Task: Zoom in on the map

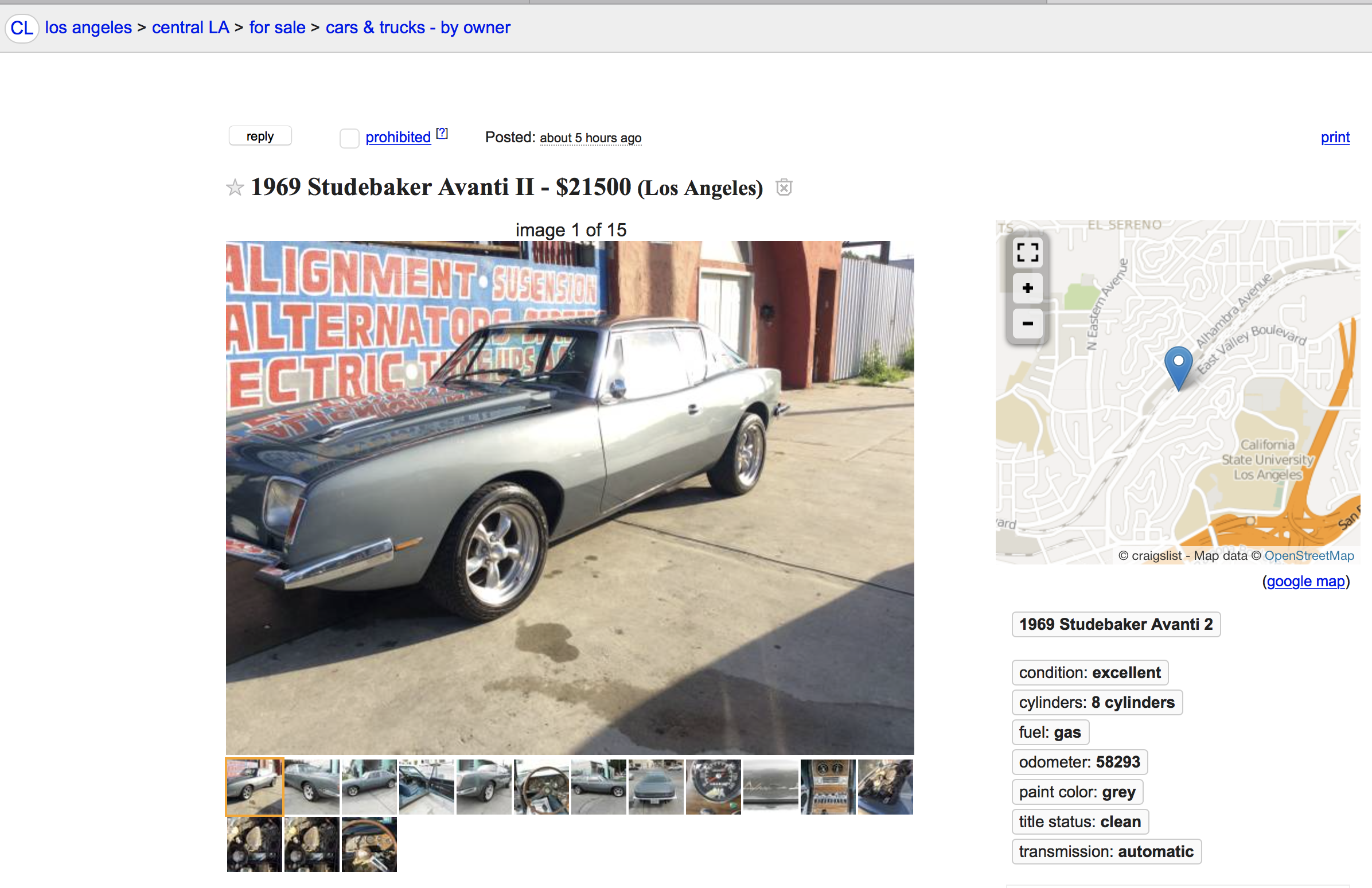Action: (x=1027, y=289)
